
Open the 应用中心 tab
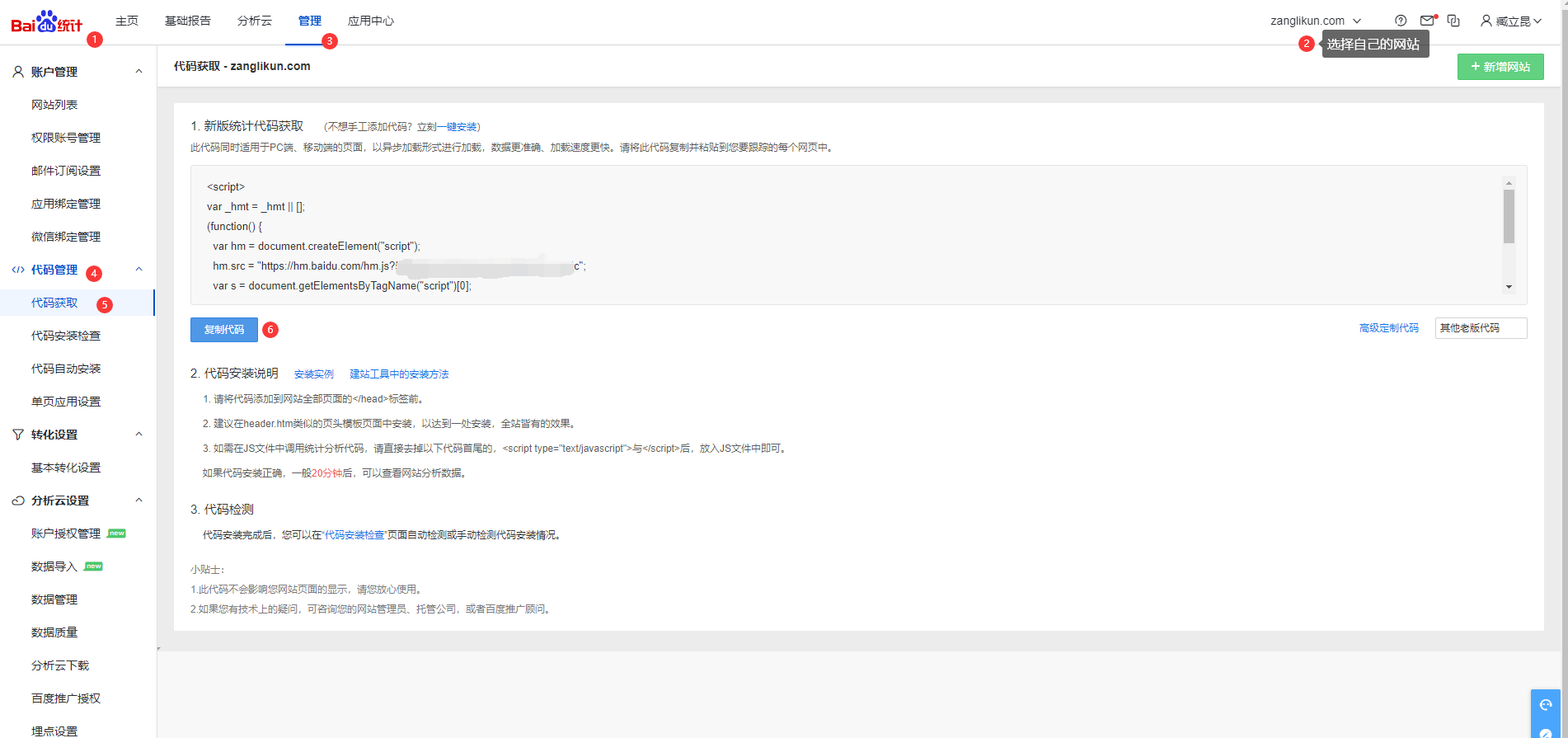(371, 21)
